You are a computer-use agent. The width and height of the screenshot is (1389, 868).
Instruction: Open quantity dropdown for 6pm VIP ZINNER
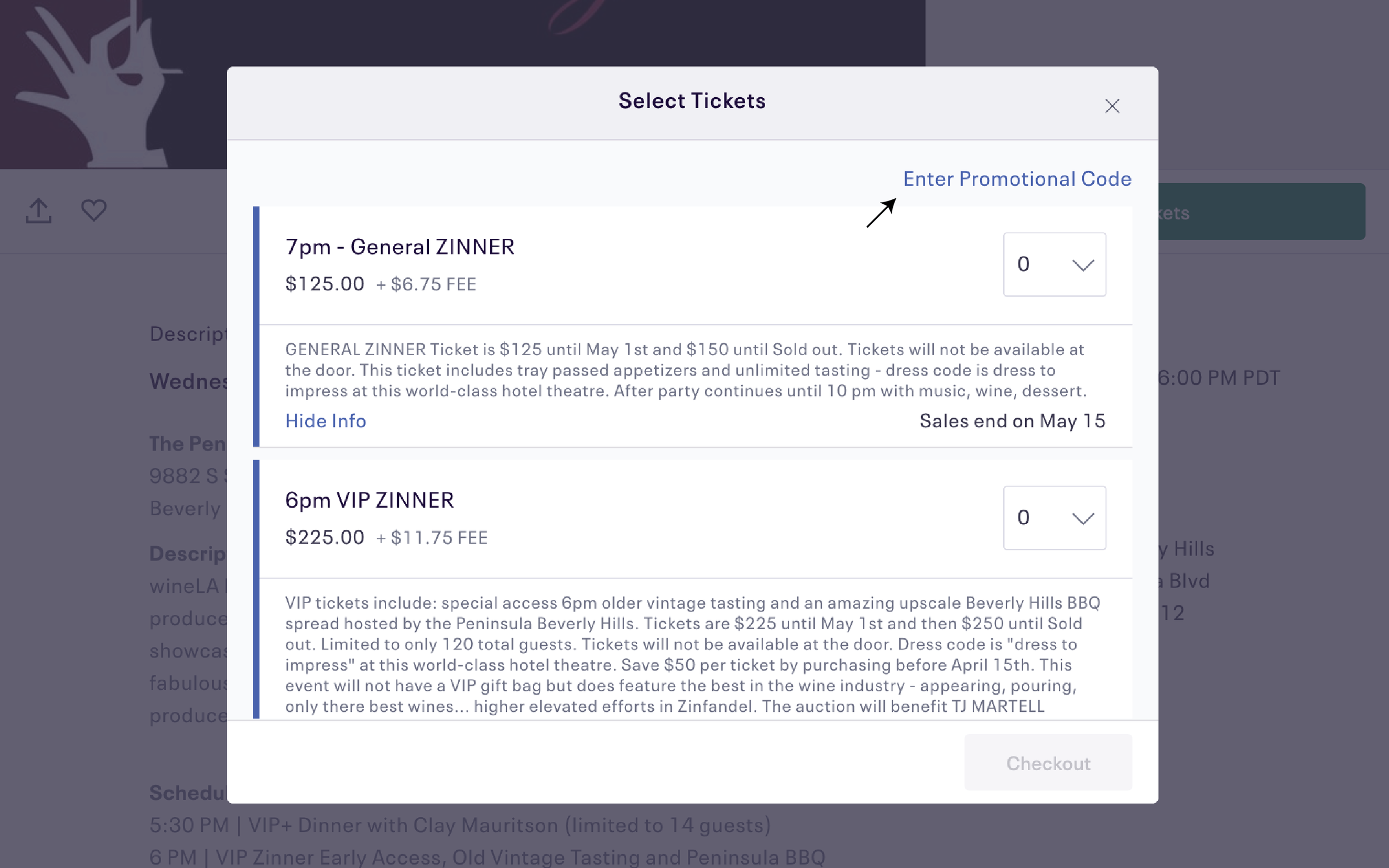1054,518
